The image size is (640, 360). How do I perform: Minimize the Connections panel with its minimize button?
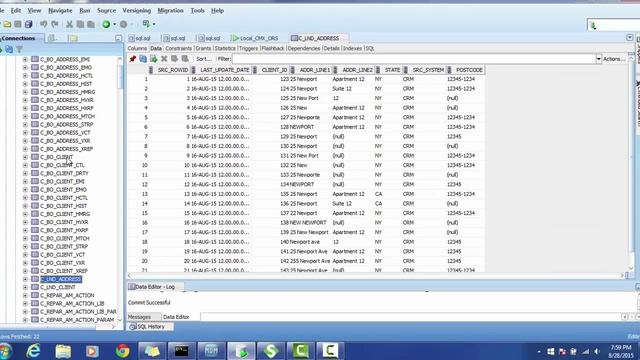(x=118, y=38)
